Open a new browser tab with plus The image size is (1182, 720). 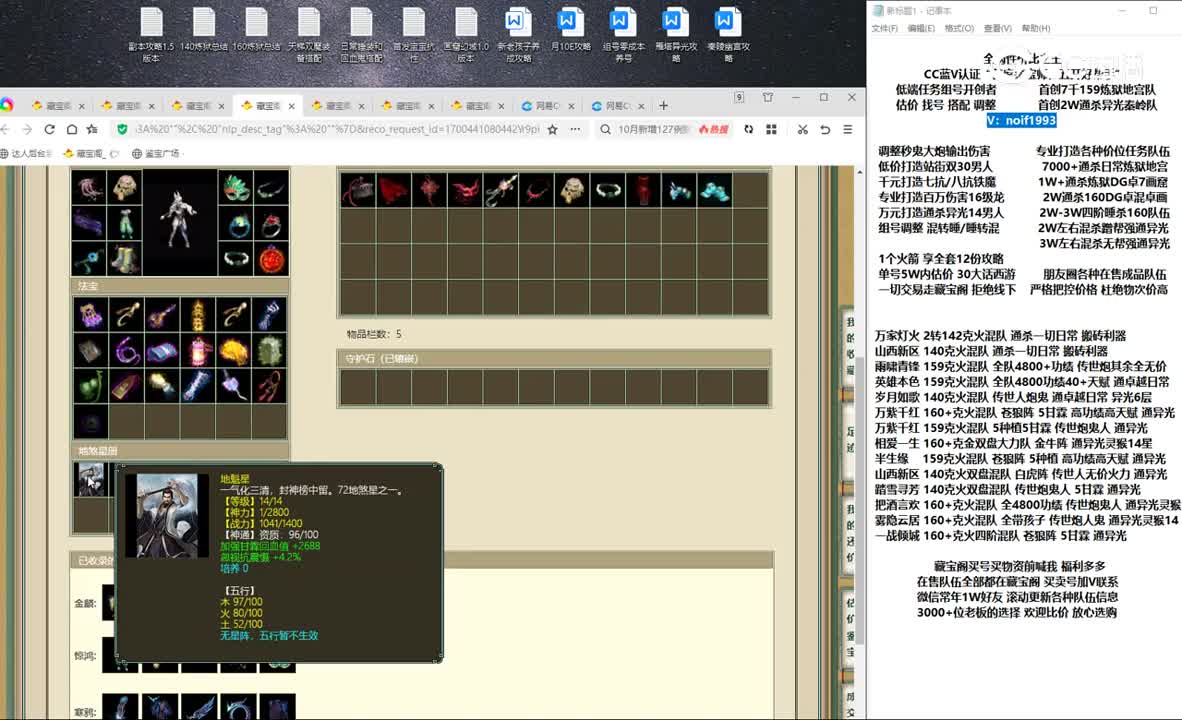[x=663, y=106]
